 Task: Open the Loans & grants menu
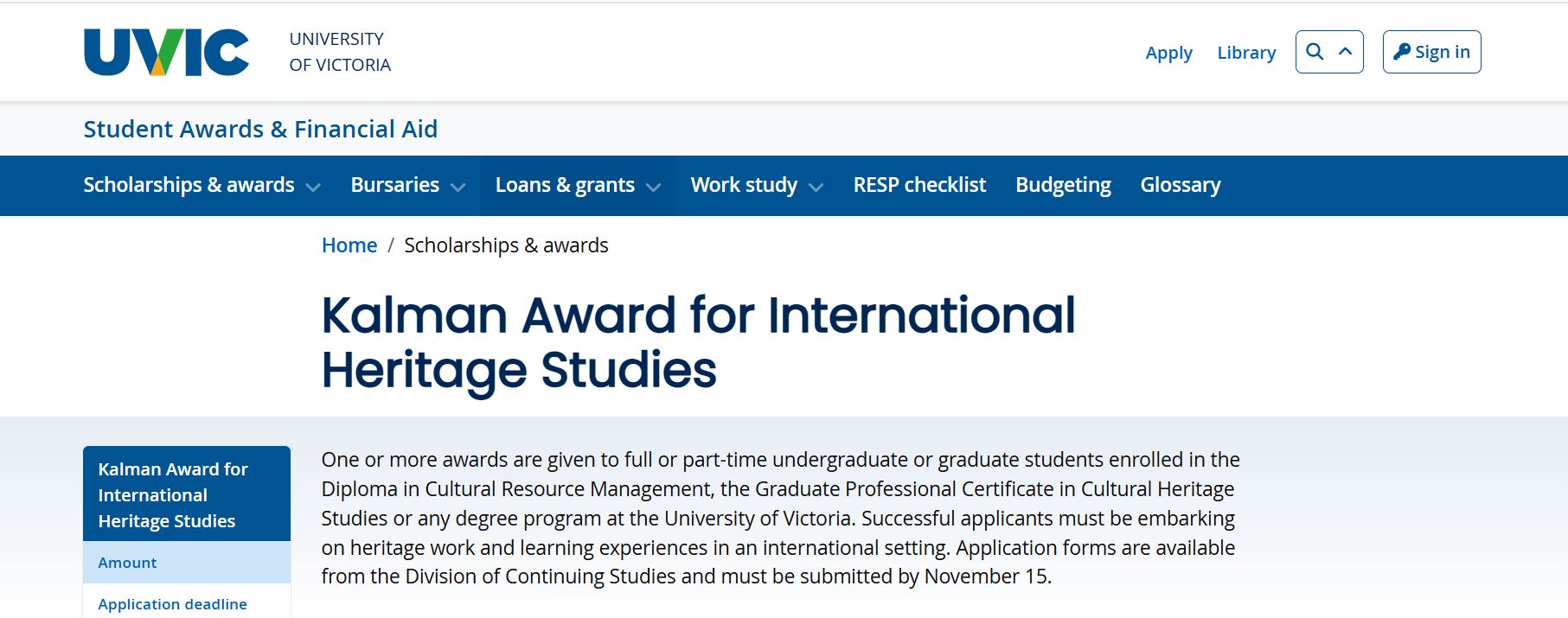pos(565,185)
